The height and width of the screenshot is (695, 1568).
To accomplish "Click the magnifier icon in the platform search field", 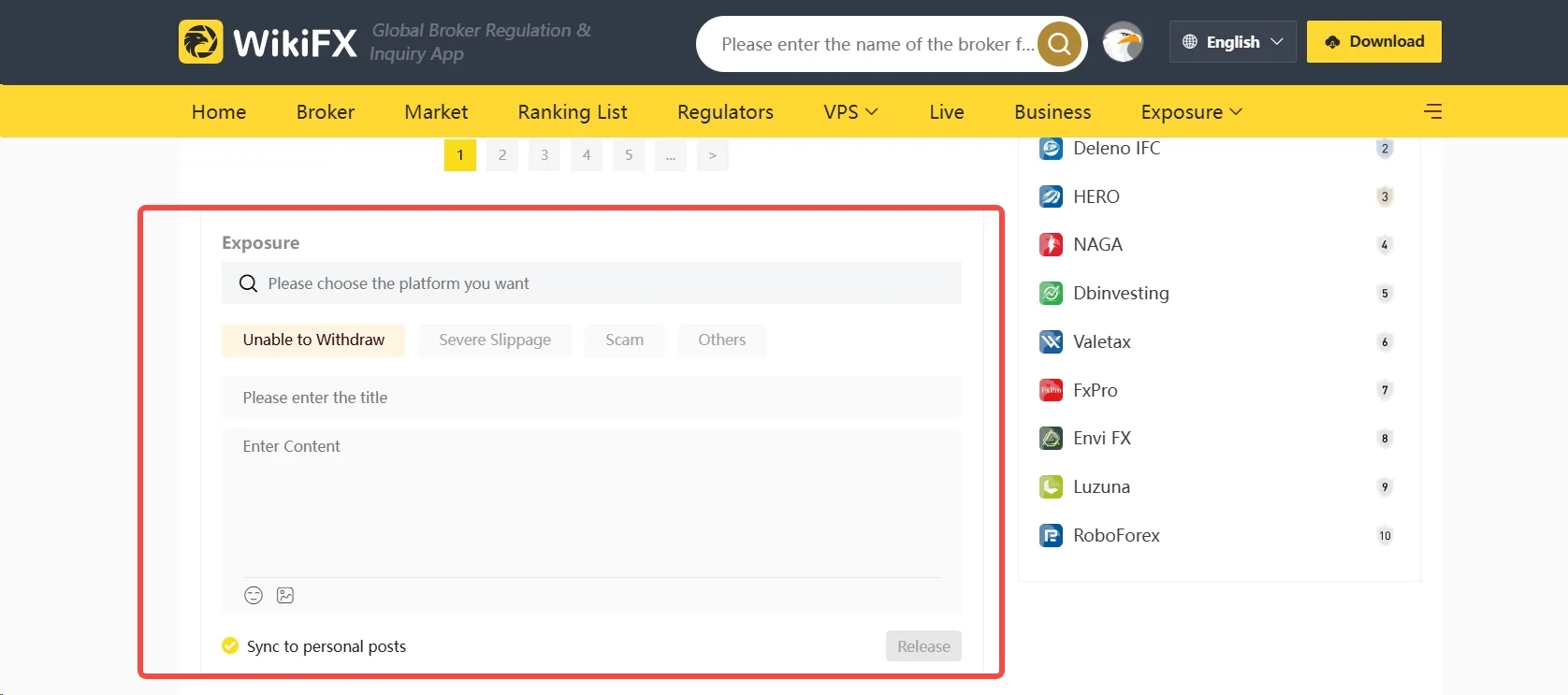I will (x=248, y=283).
